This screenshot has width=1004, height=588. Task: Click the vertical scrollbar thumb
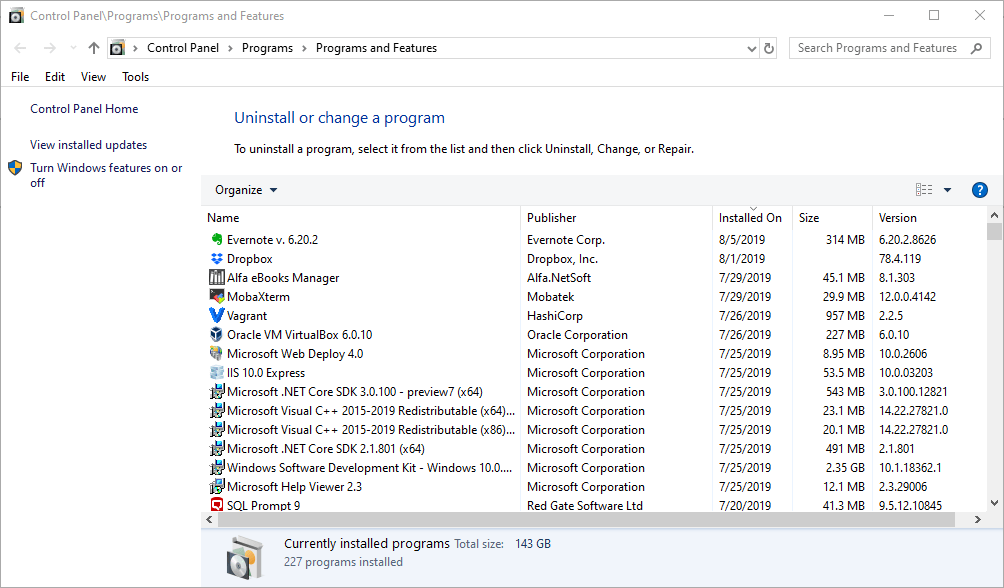point(994,231)
